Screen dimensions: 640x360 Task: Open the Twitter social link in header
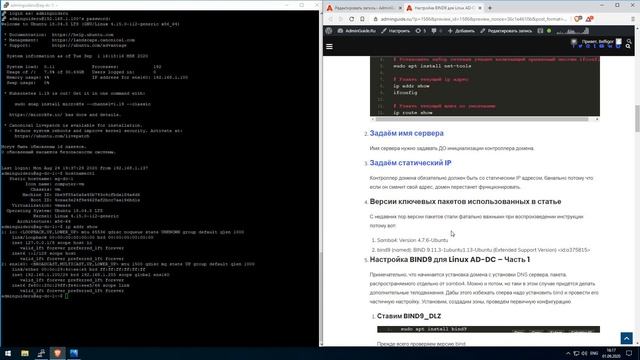[580, 47]
